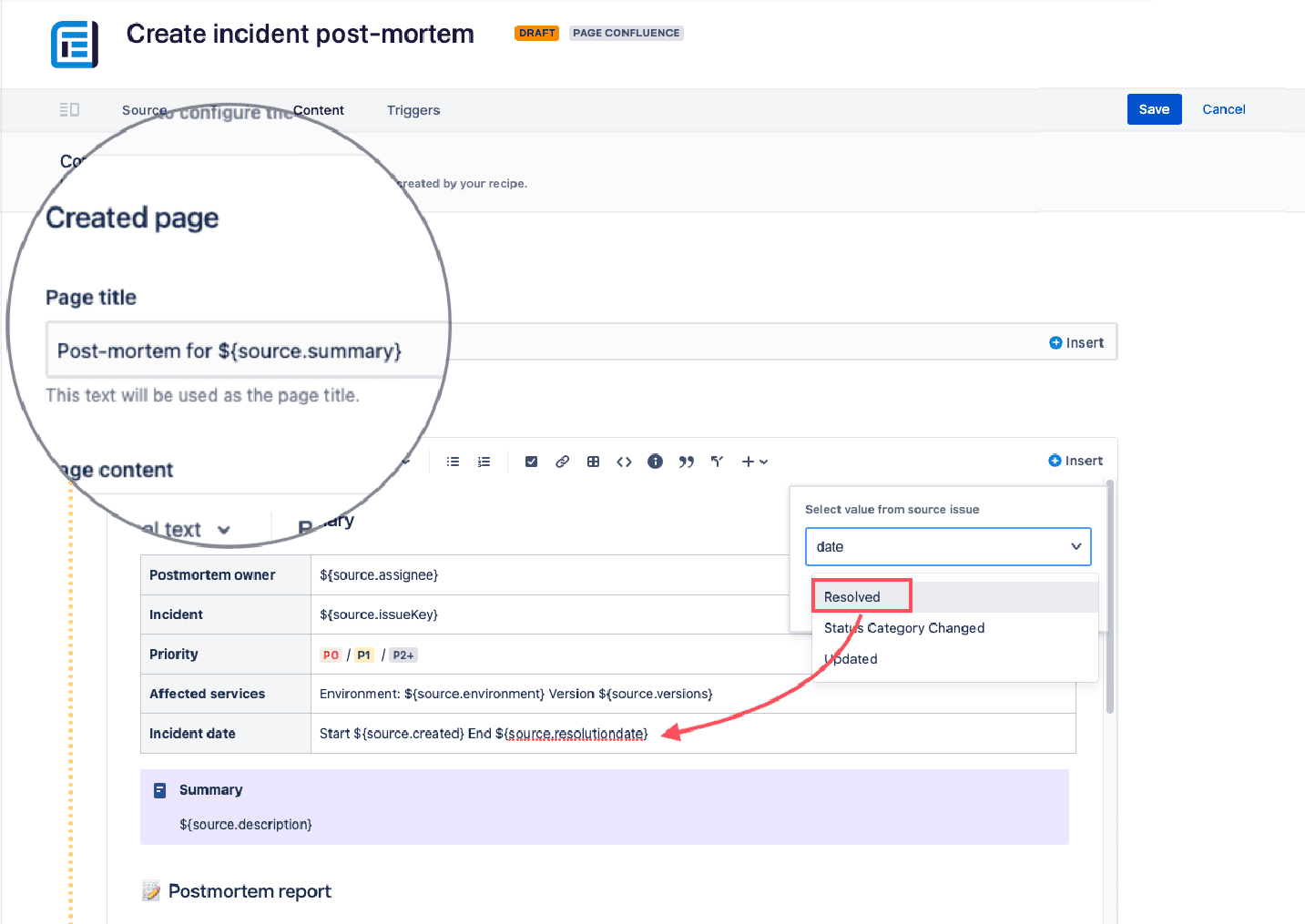
Task: Add a quote with the quotation icon
Action: tap(686, 462)
